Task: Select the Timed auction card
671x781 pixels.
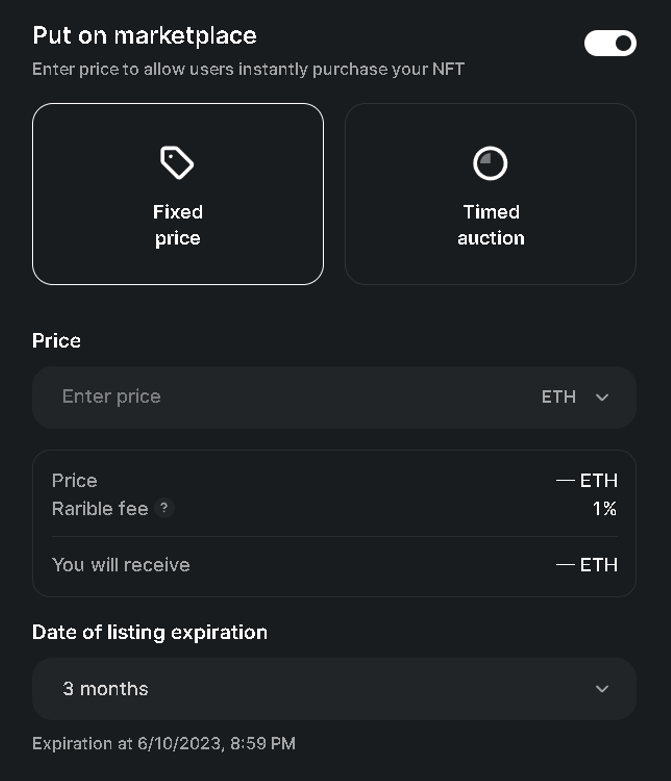Action: [491, 194]
